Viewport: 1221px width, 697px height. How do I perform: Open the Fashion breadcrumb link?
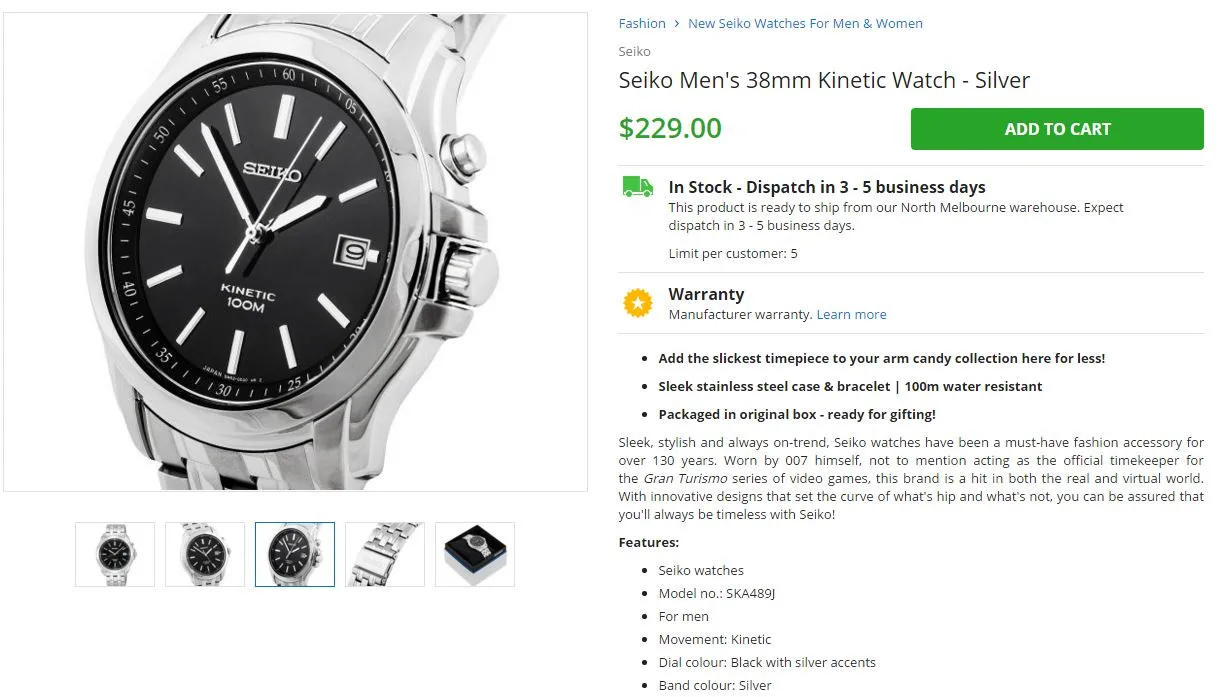[642, 24]
